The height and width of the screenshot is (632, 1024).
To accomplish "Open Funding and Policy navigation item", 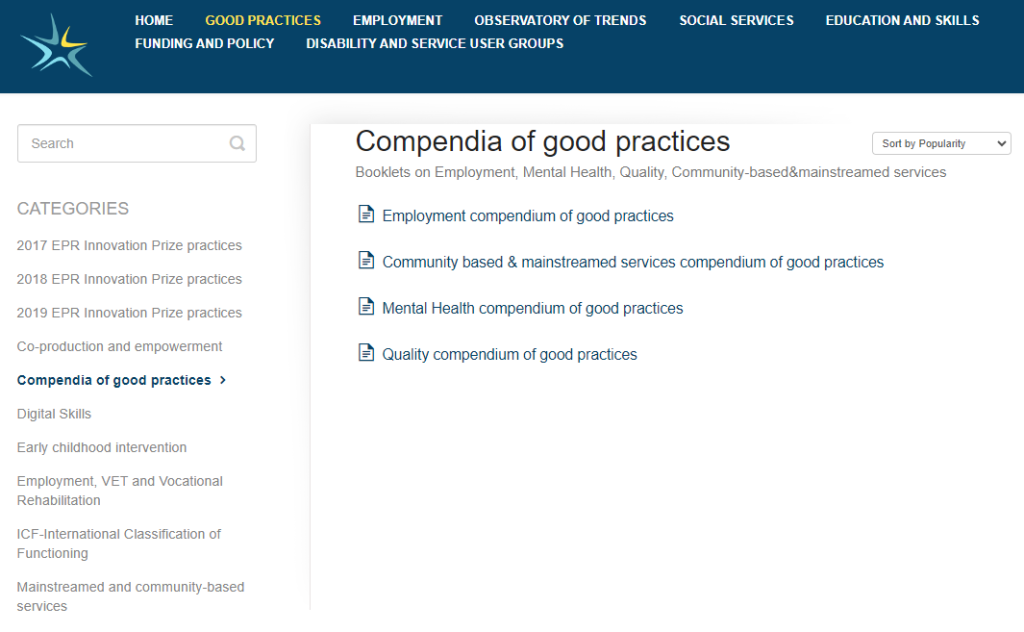I will click(x=204, y=43).
